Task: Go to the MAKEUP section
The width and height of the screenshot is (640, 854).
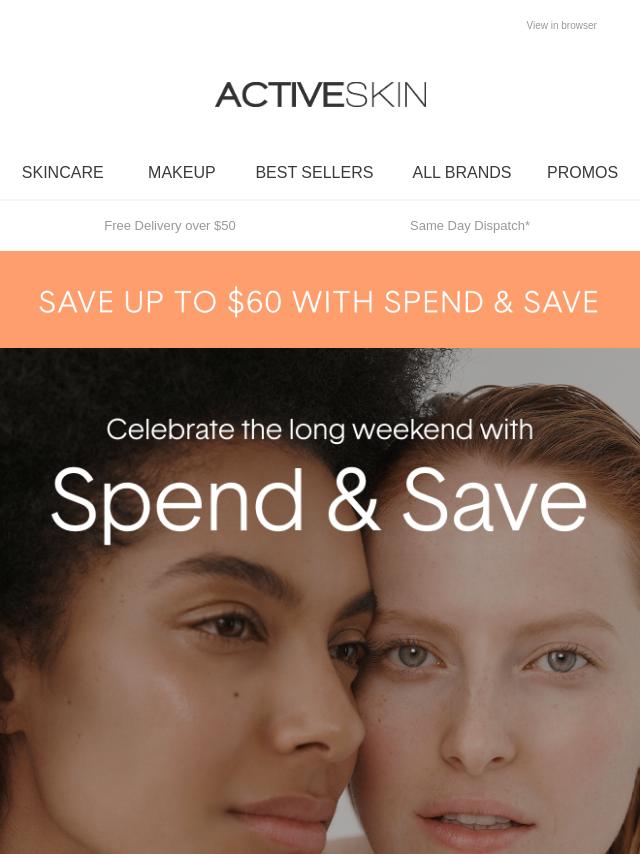Action: [181, 172]
